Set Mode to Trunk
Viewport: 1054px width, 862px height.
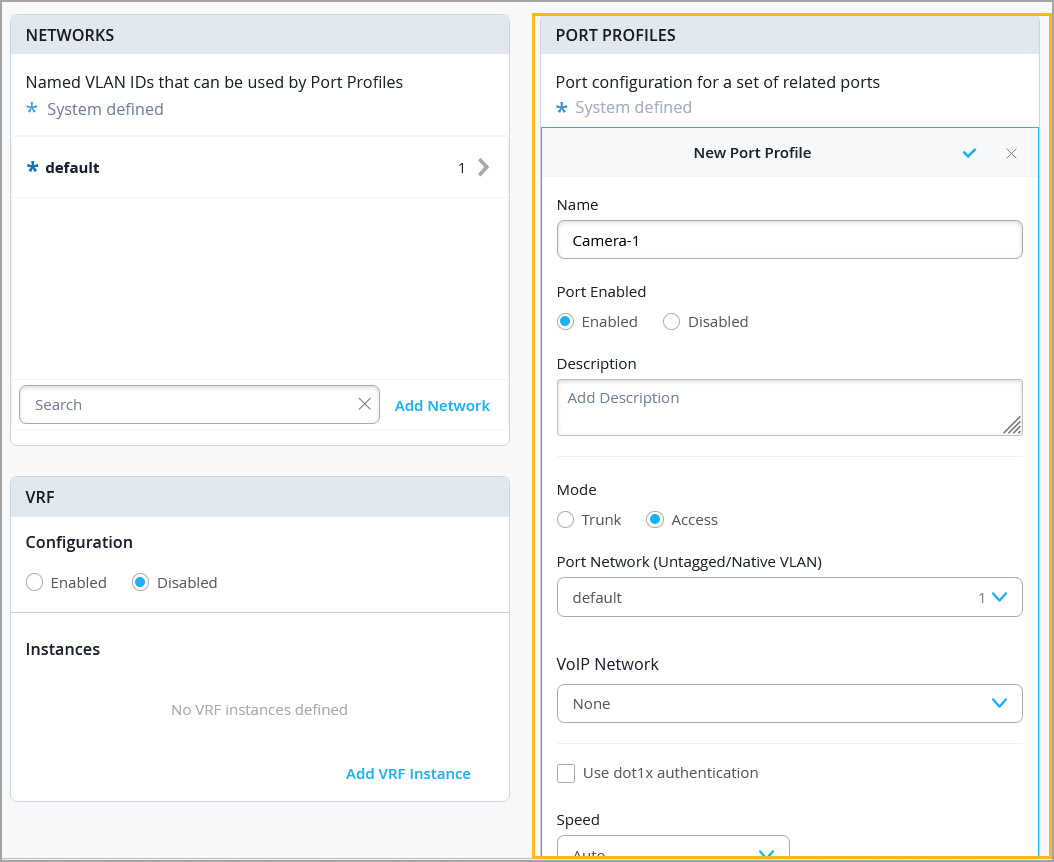[x=566, y=520]
